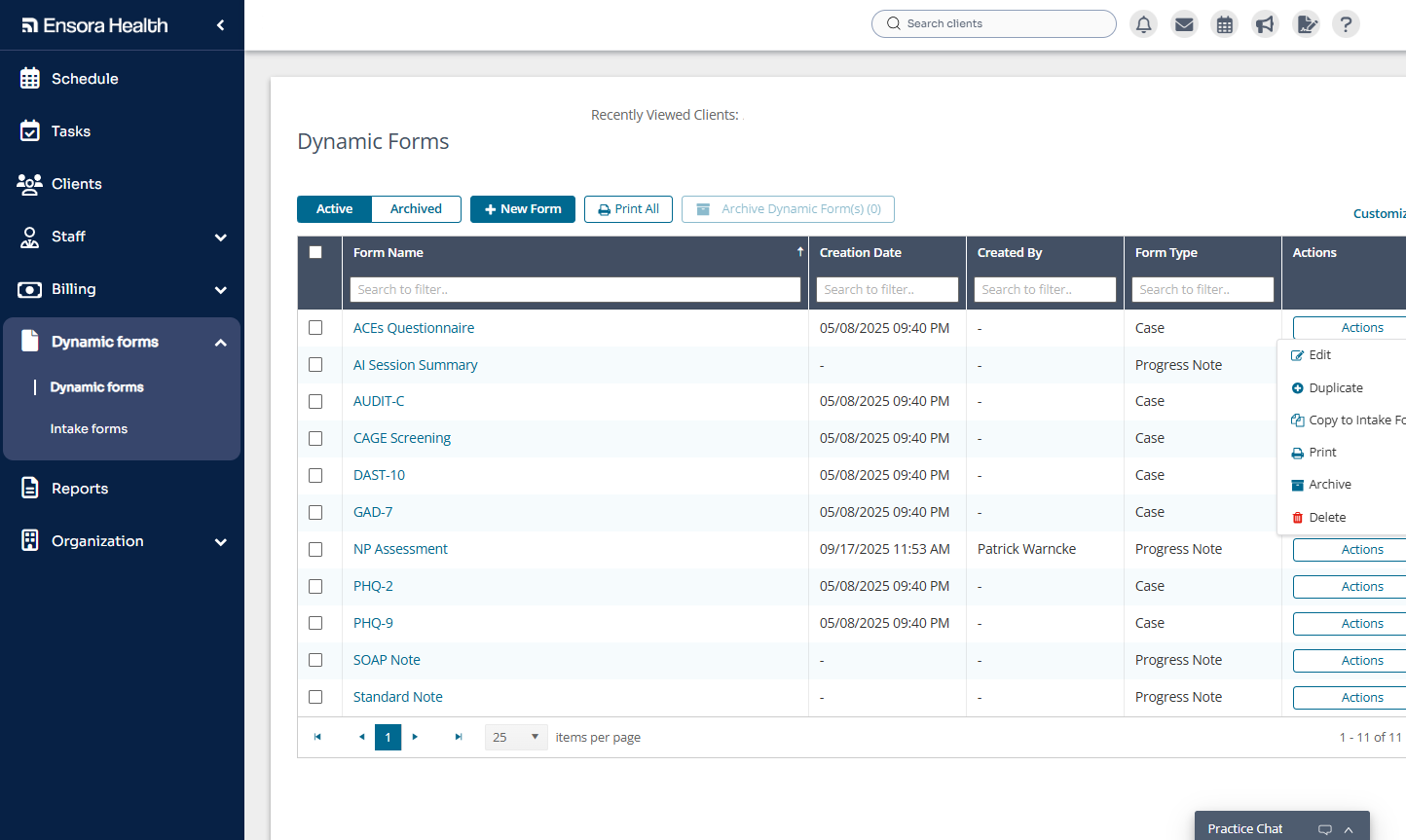Open Actions dropdown for SOAP Note
This screenshot has height=840, width=1406.
pos(1350,661)
